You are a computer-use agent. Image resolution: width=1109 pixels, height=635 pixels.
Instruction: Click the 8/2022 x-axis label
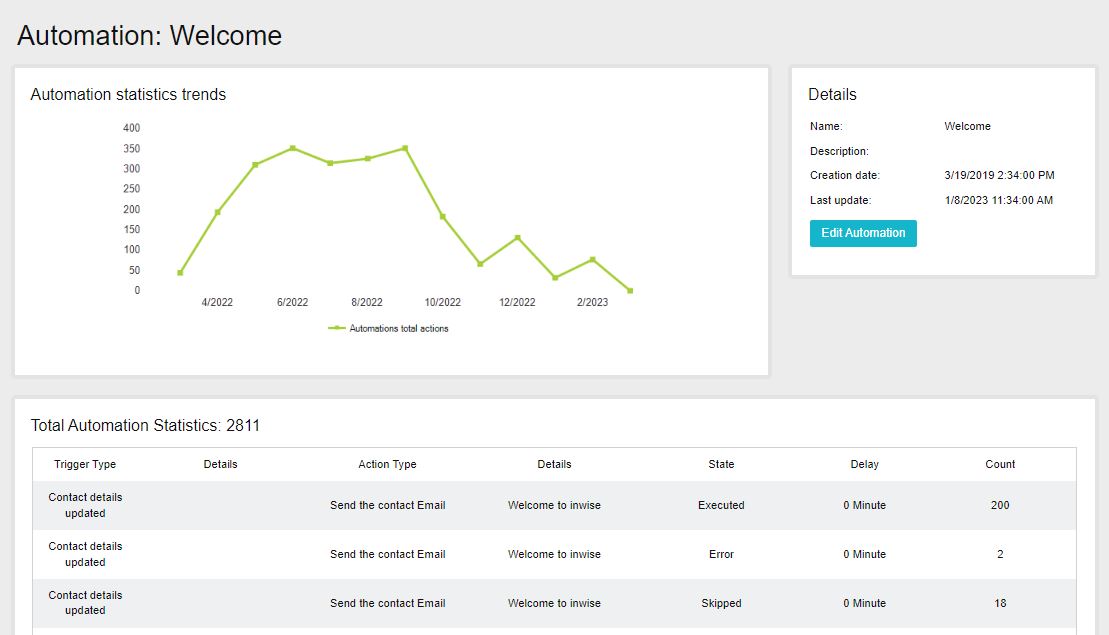(x=367, y=302)
